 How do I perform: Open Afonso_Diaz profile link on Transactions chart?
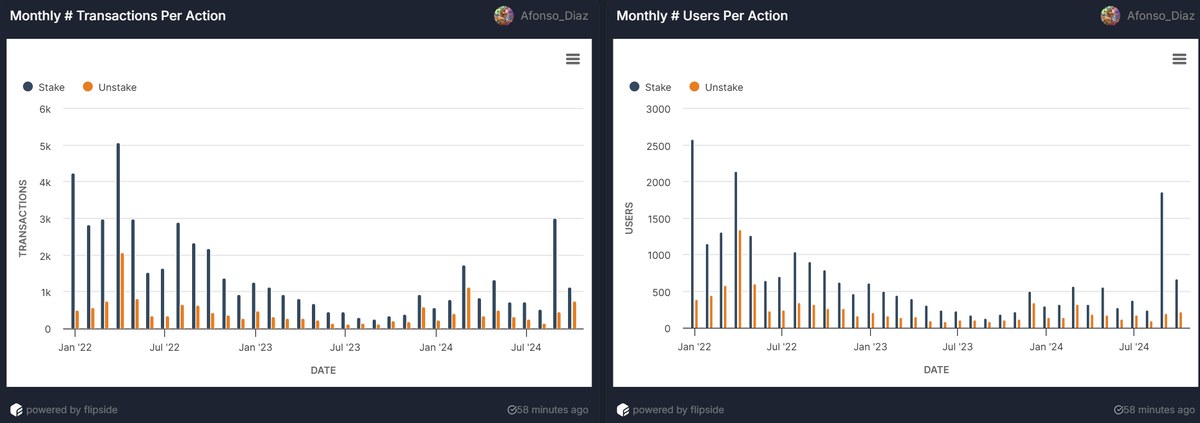coord(555,16)
